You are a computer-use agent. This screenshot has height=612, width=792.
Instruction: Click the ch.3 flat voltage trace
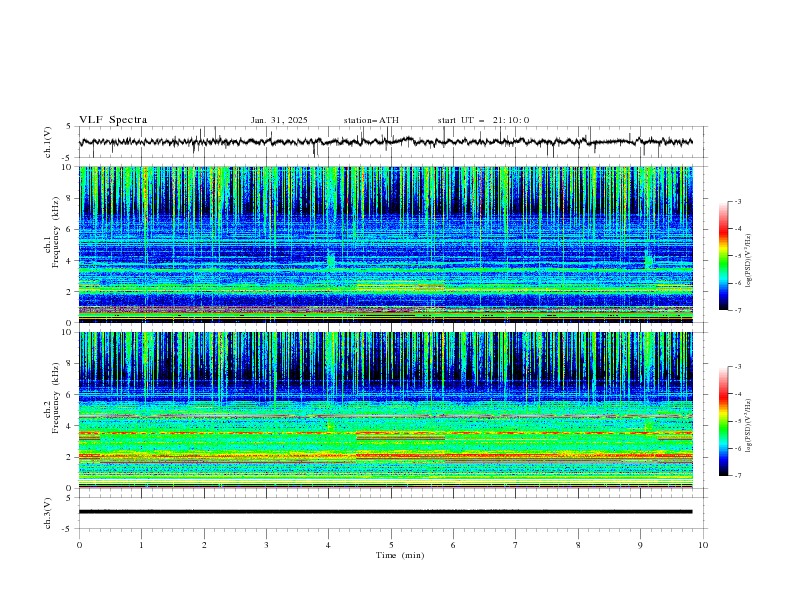pyautogui.click(x=386, y=512)
